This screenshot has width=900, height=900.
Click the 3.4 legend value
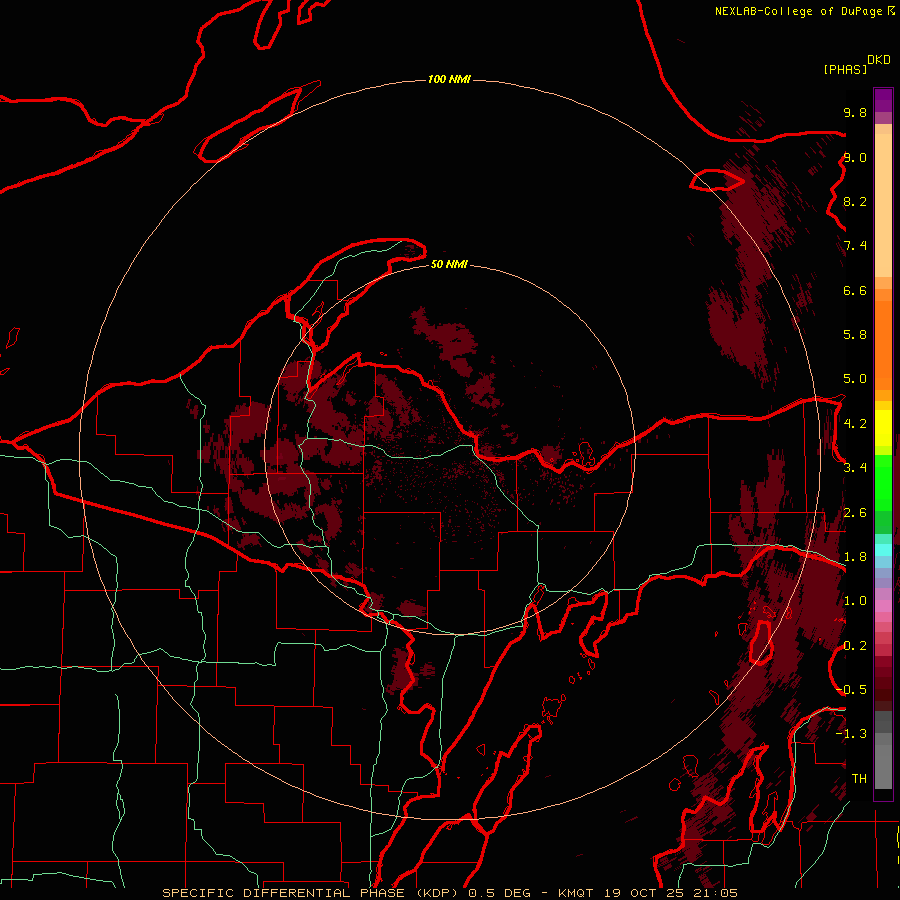click(855, 468)
